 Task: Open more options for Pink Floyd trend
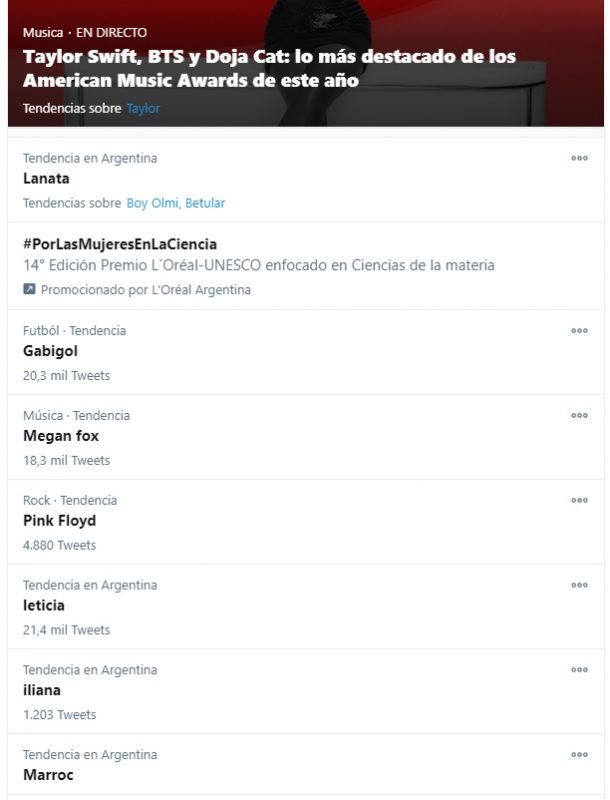tap(579, 500)
